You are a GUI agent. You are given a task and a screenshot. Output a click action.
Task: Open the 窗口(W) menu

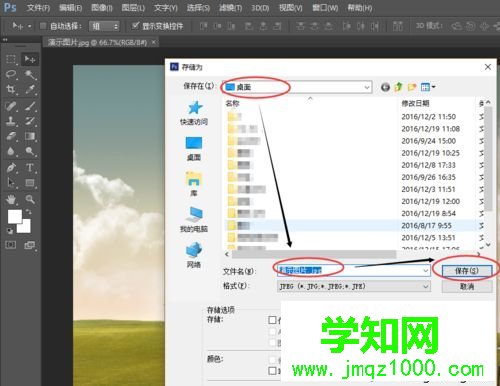pos(325,8)
